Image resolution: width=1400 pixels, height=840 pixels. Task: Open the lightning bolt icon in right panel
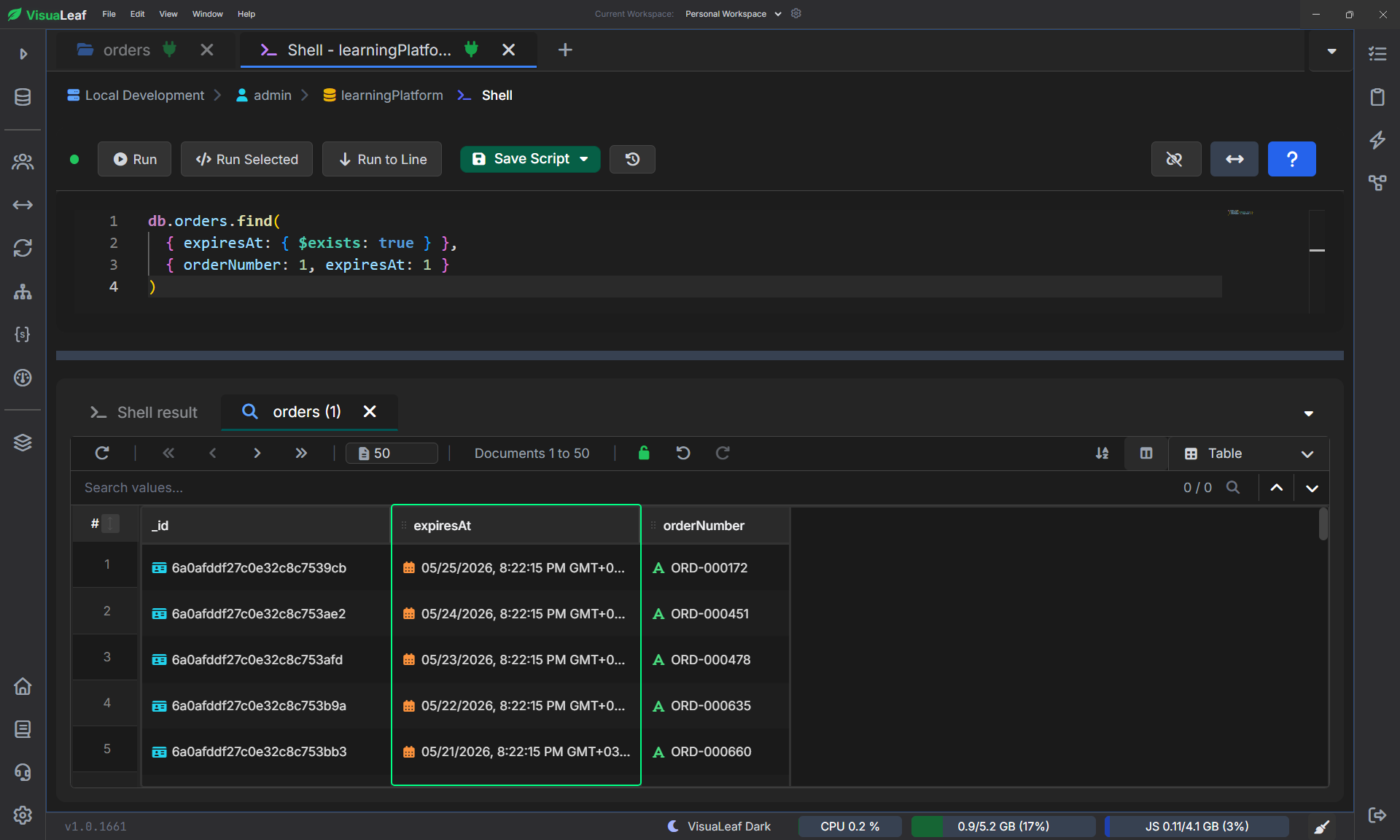(x=1377, y=140)
